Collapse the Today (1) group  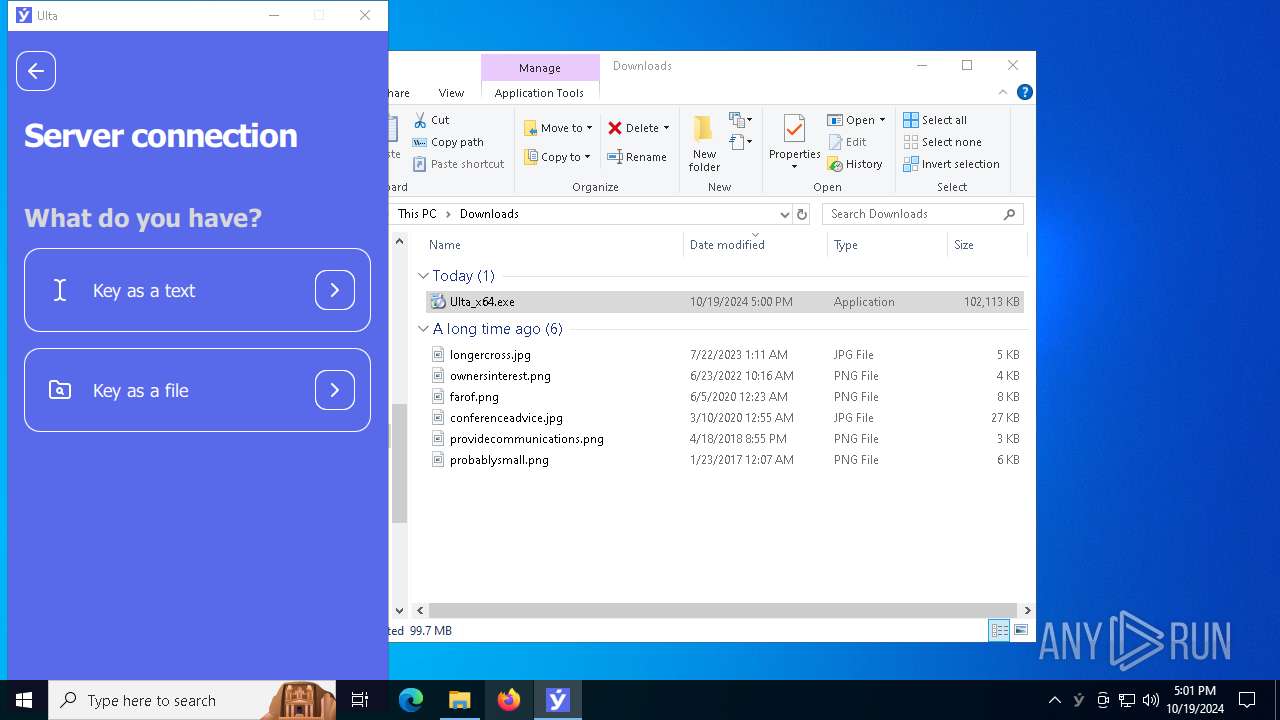(x=423, y=276)
